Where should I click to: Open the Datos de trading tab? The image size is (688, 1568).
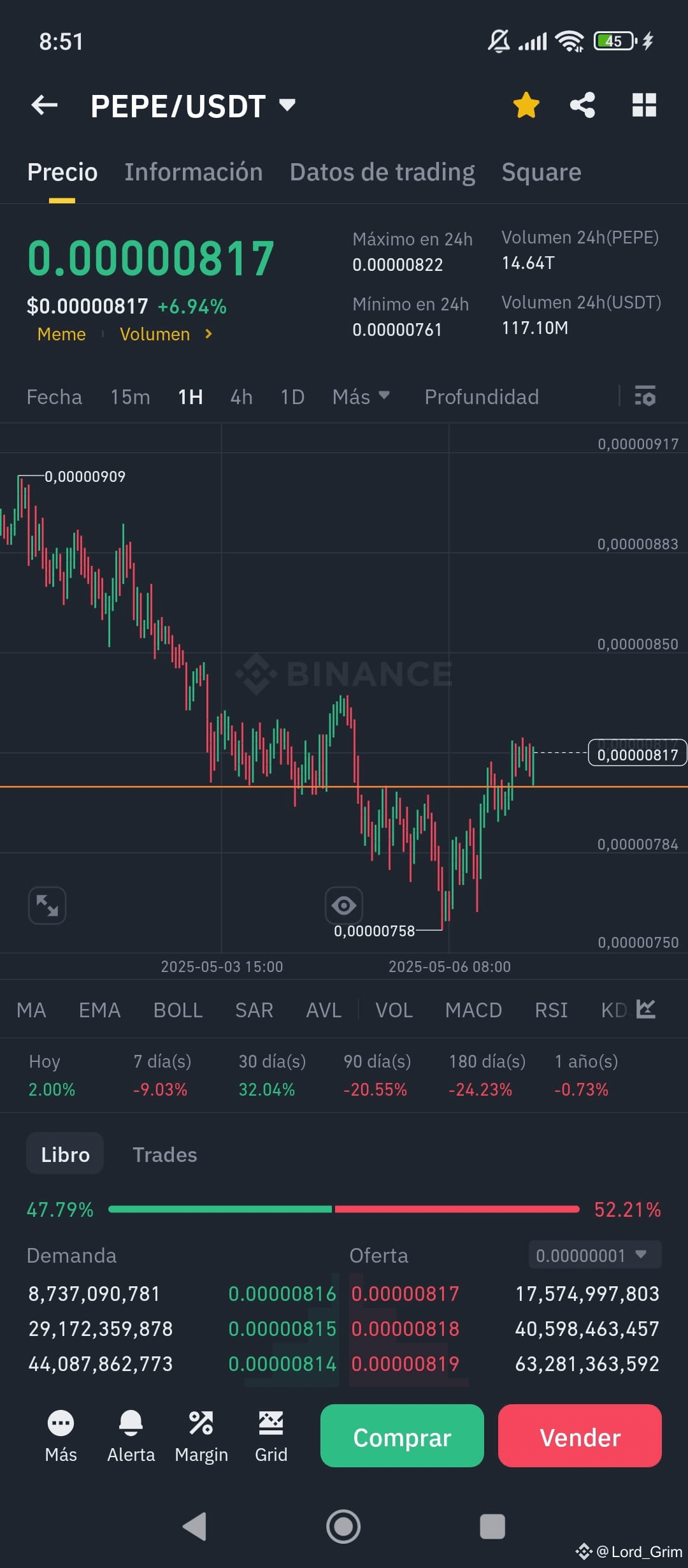pyautogui.click(x=382, y=172)
